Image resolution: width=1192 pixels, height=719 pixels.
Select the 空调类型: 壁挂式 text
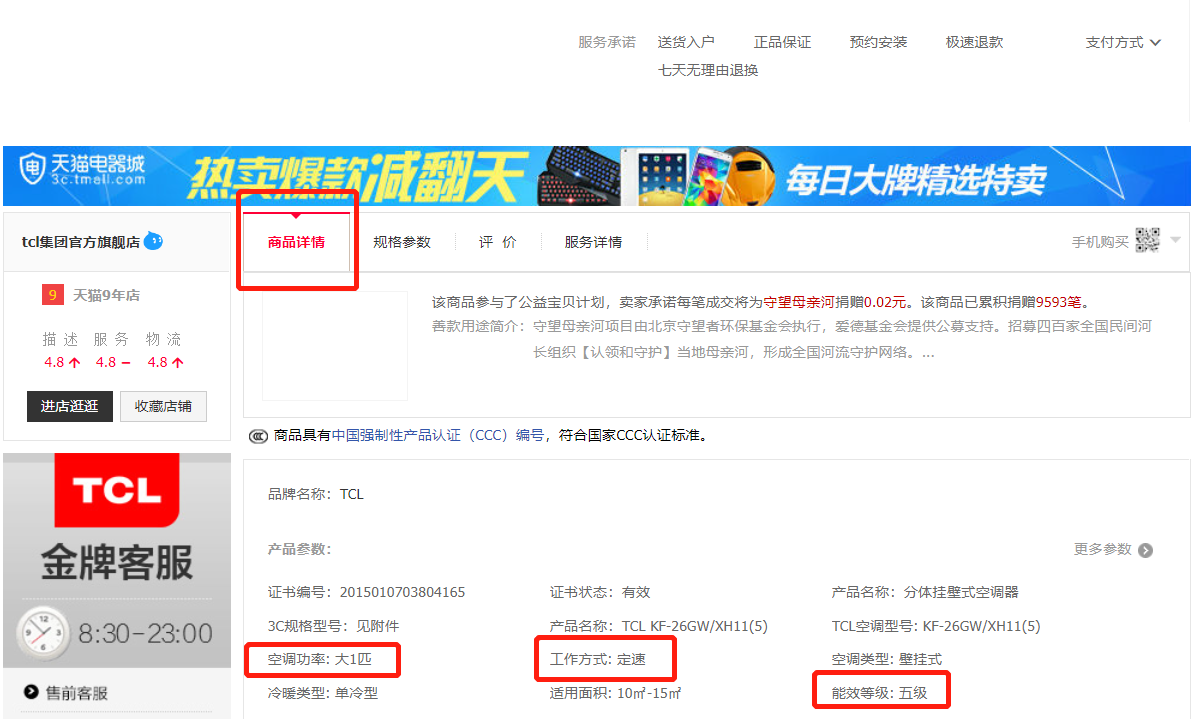pos(886,659)
